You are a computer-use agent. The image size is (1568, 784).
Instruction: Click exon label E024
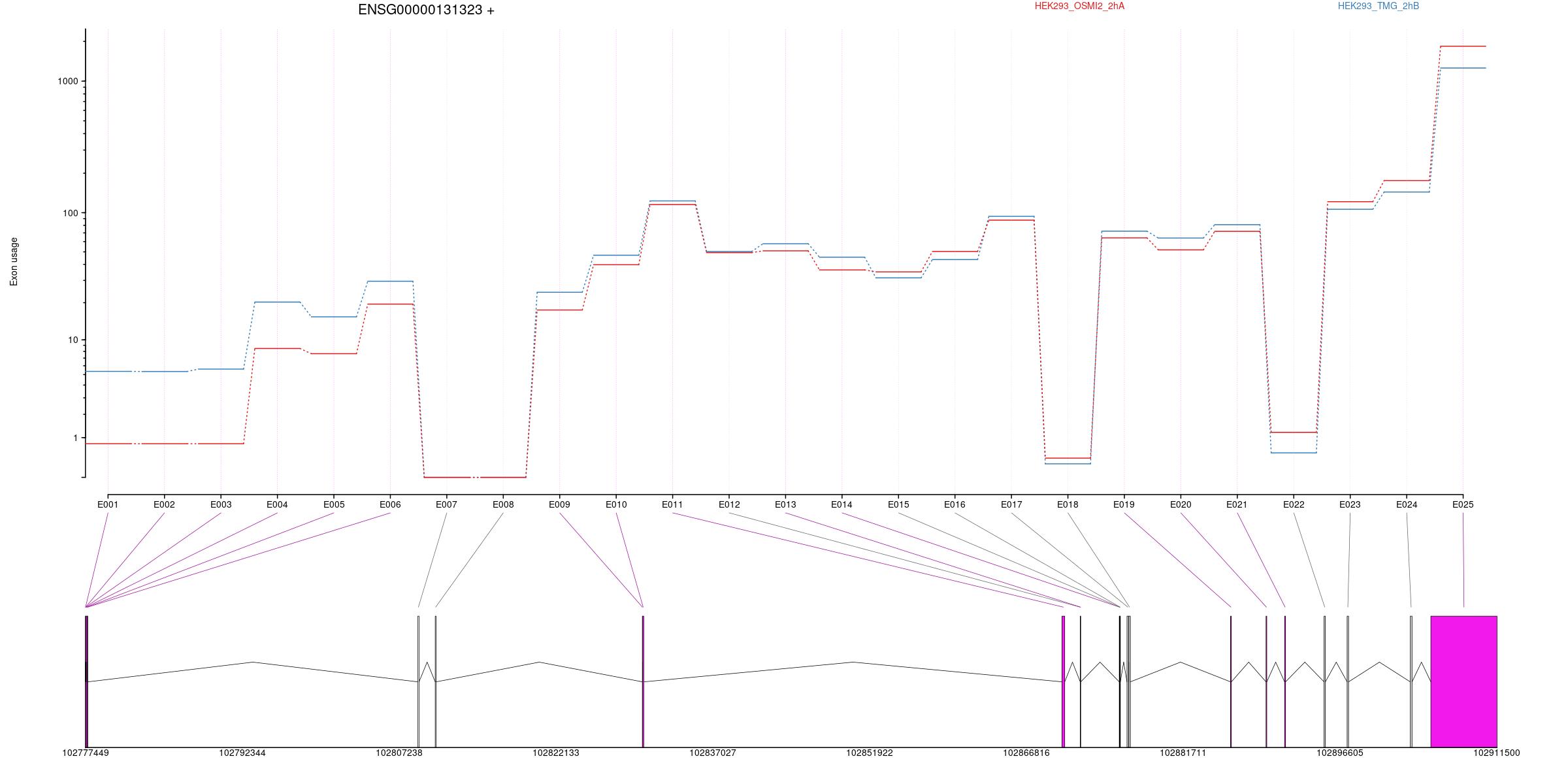tap(1407, 504)
